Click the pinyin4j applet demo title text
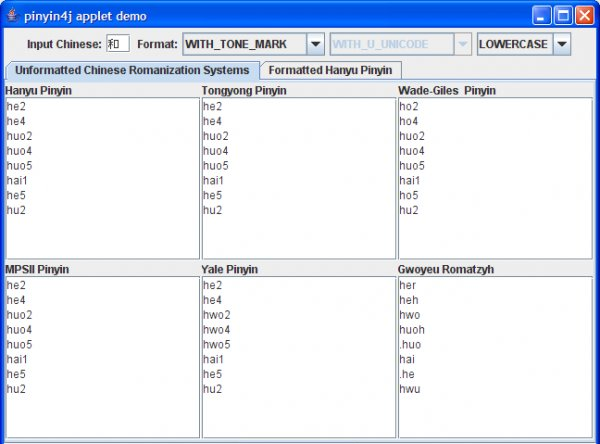Screen dimensions: 600x444 tap(85, 16)
